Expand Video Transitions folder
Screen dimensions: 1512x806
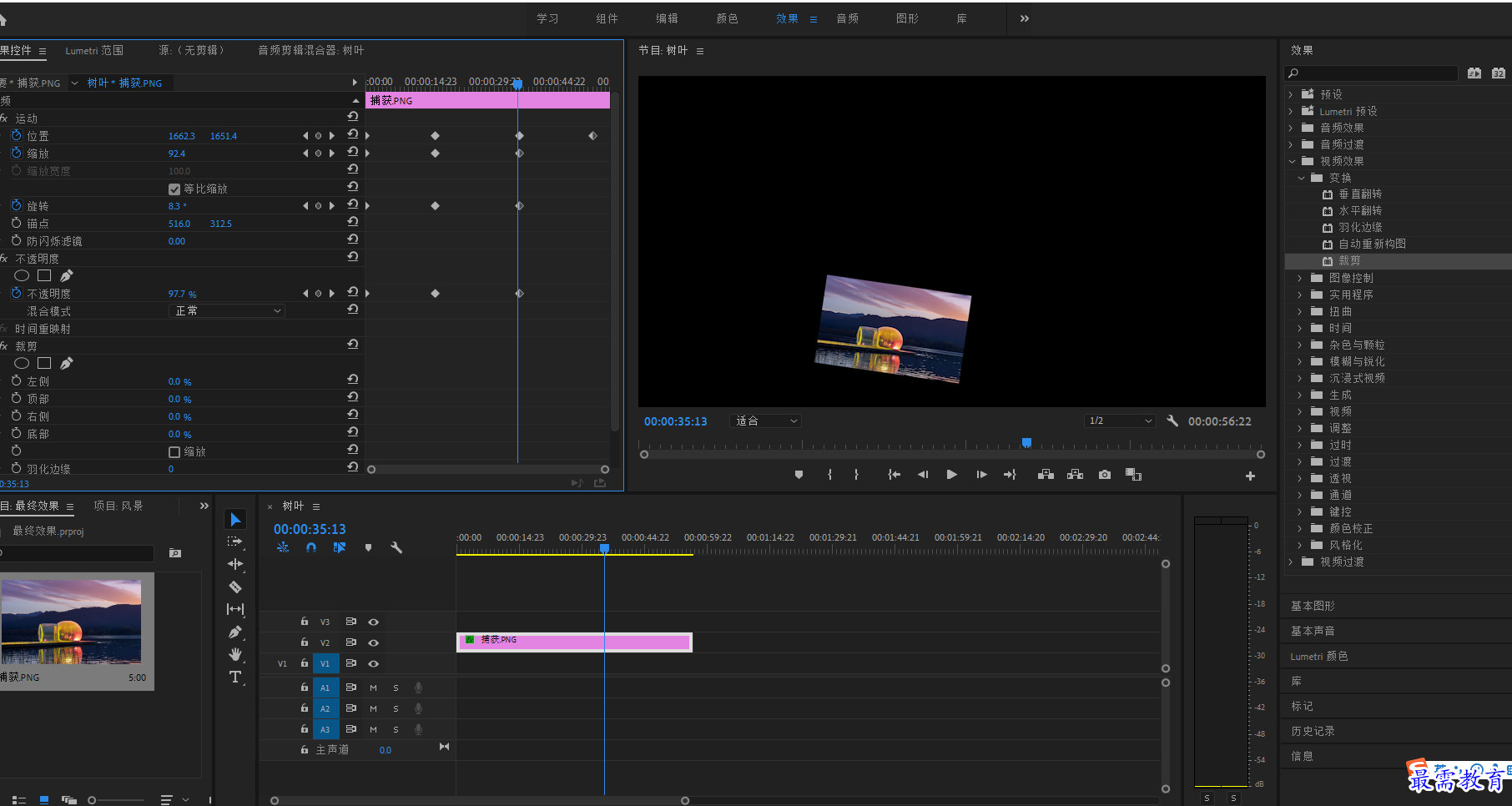pyautogui.click(x=1292, y=562)
